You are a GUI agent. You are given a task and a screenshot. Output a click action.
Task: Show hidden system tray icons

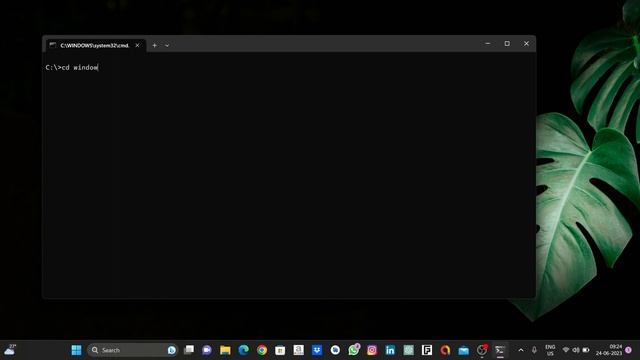pyautogui.click(x=521, y=350)
